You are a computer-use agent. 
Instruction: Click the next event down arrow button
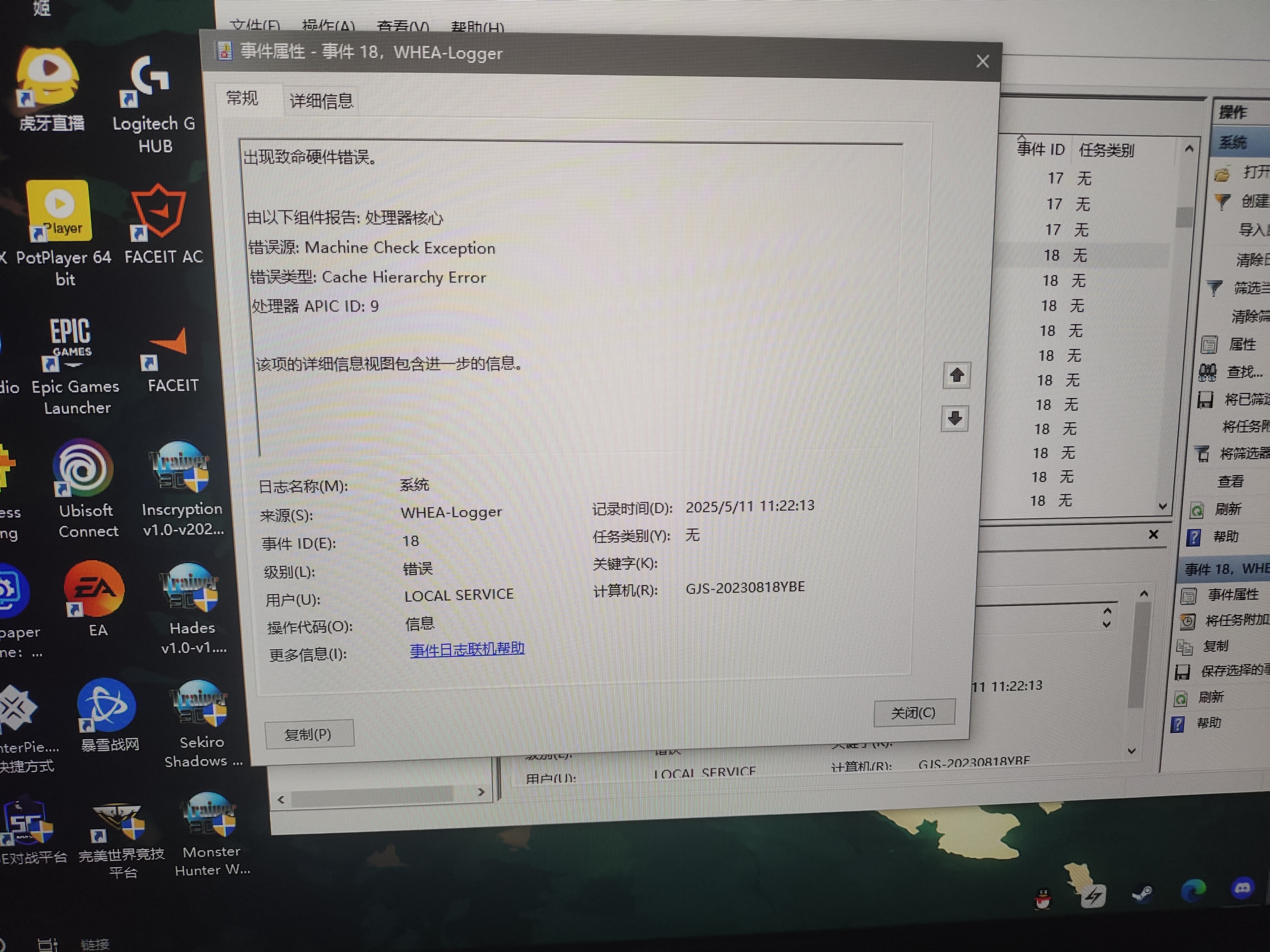(x=955, y=418)
